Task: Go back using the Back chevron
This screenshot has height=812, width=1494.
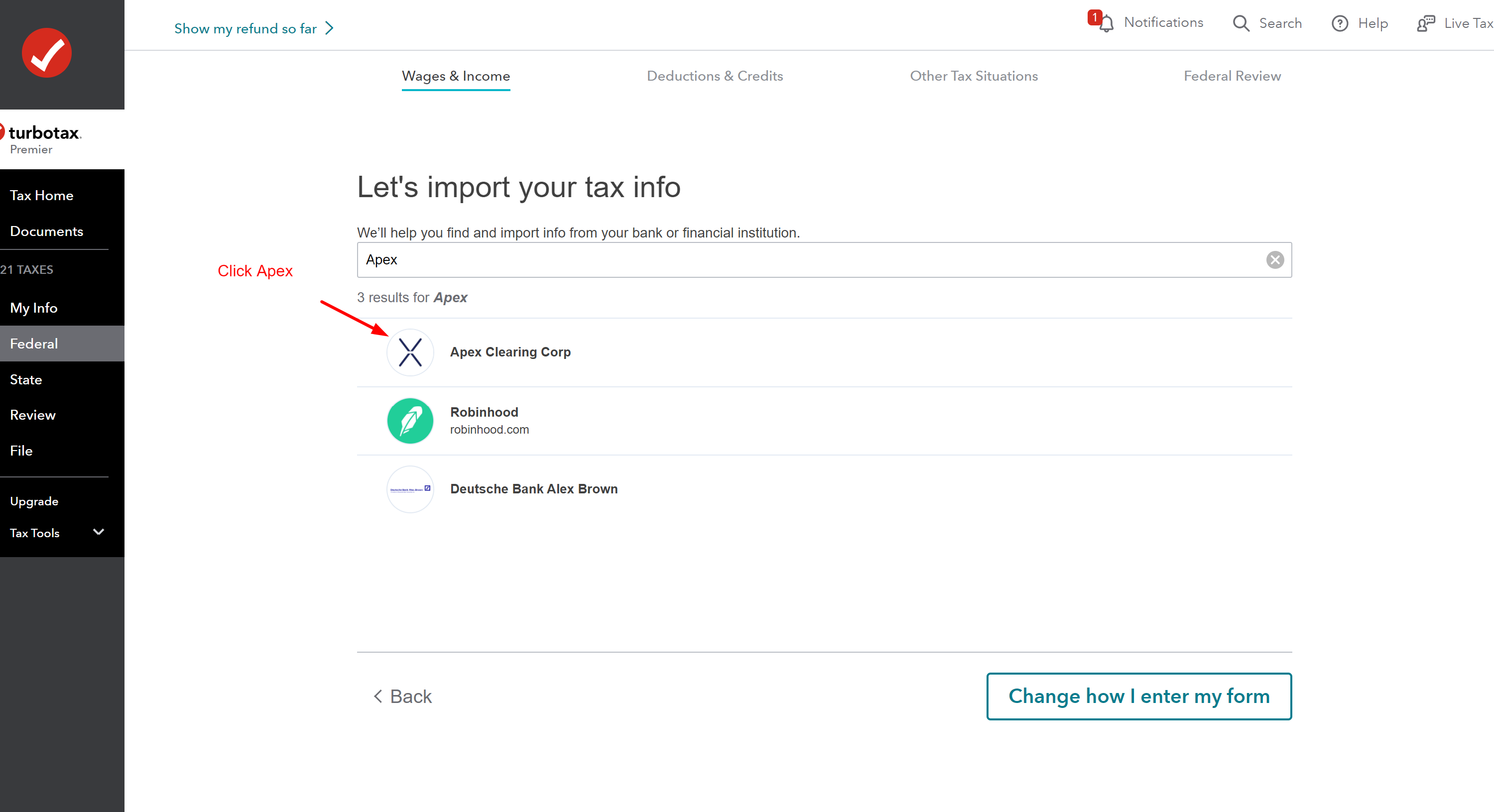Action: click(x=377, y=696)
